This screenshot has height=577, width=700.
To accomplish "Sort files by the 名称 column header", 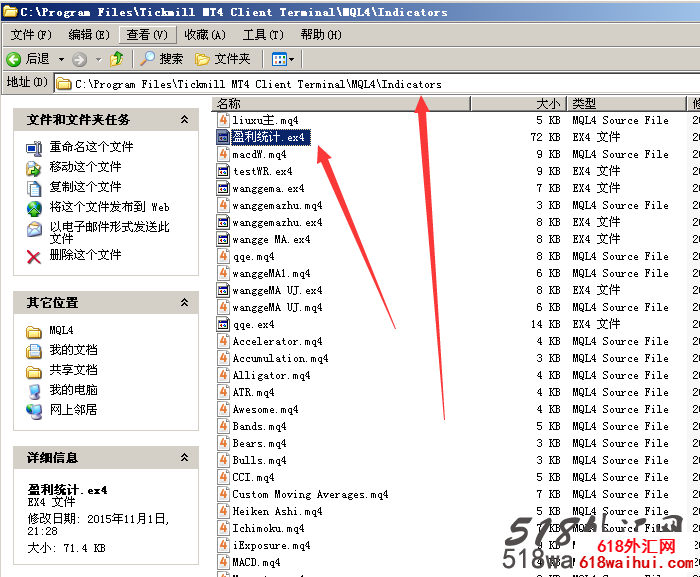I will coord(341,104).
